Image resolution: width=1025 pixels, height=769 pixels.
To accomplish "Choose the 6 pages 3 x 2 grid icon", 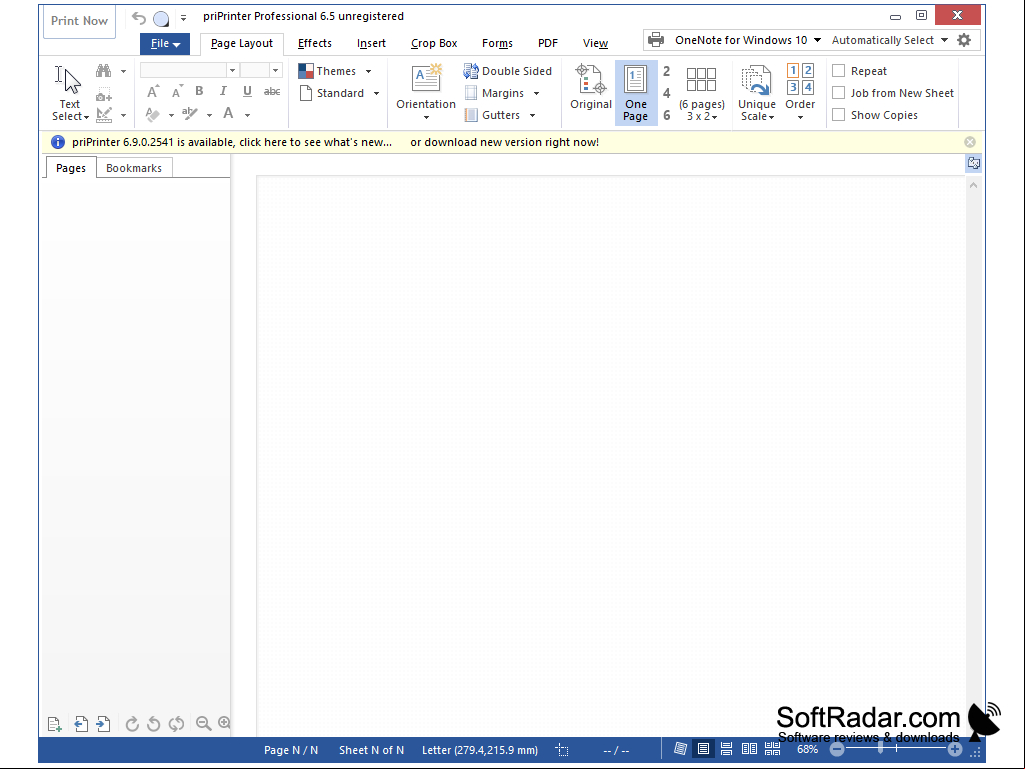I will tap(701, 79).
